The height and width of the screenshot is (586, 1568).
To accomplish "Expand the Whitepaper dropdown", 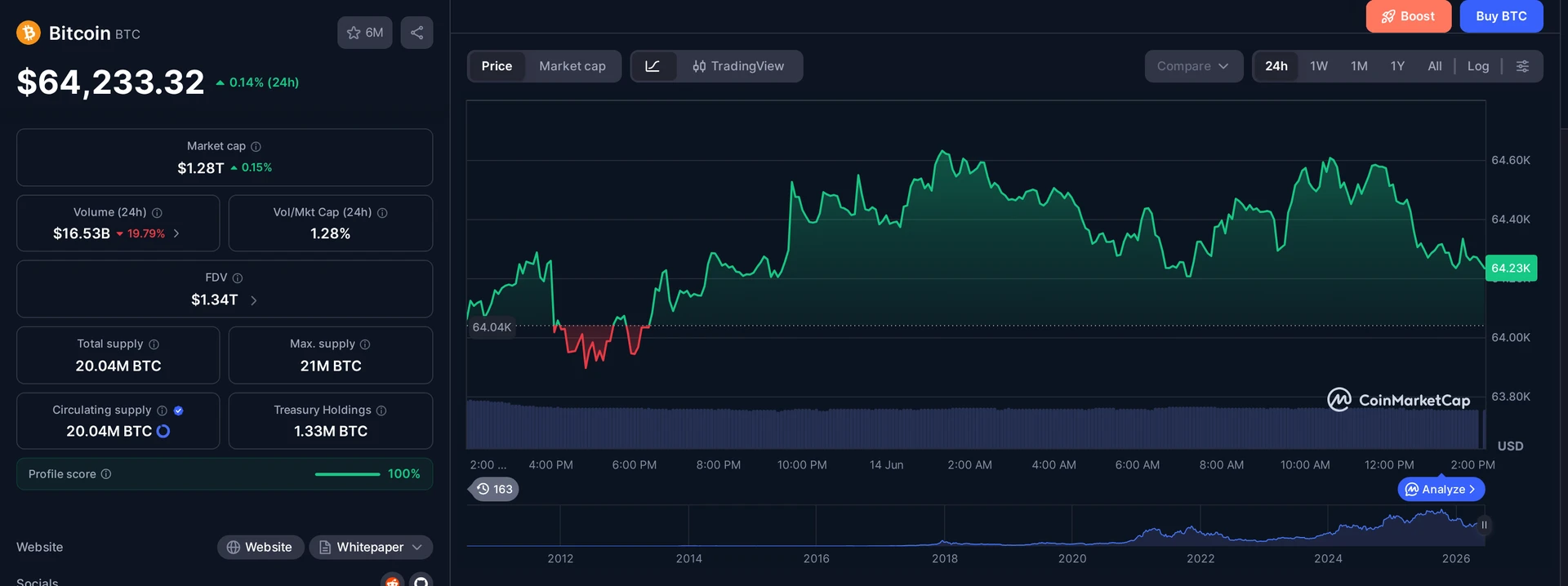I will 371,547.
